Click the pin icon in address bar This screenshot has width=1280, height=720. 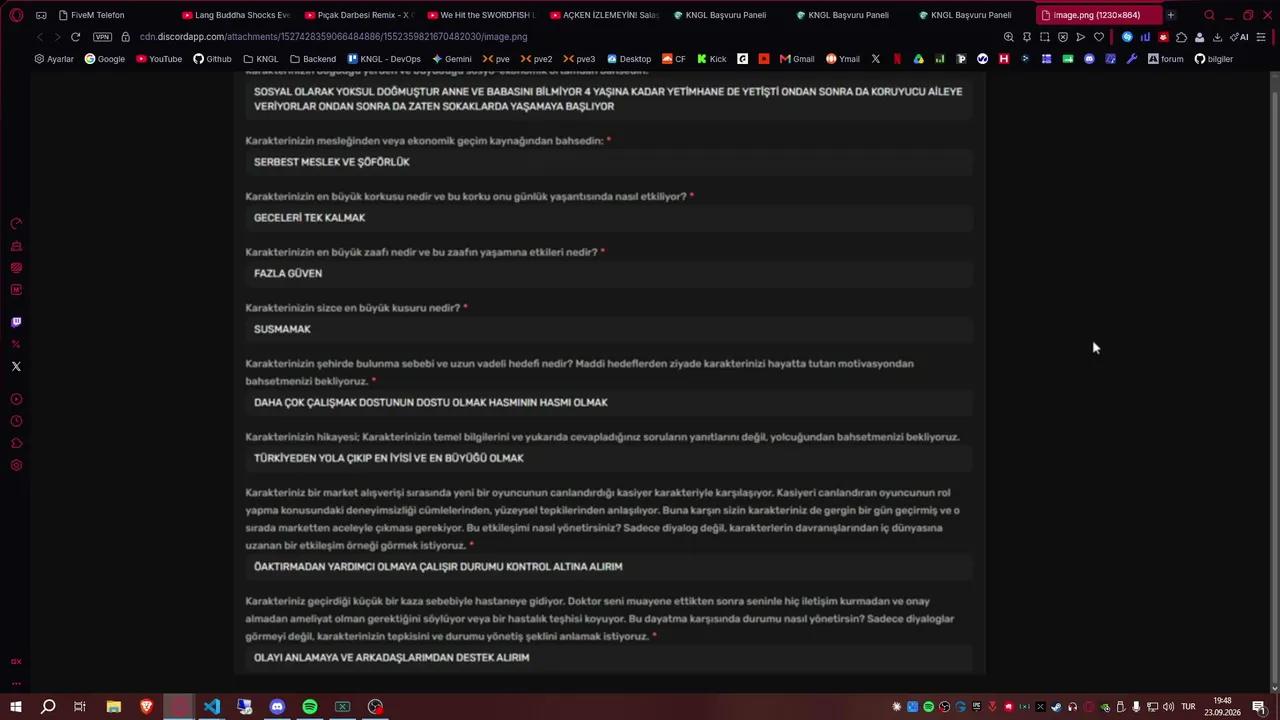point(1026,37)
